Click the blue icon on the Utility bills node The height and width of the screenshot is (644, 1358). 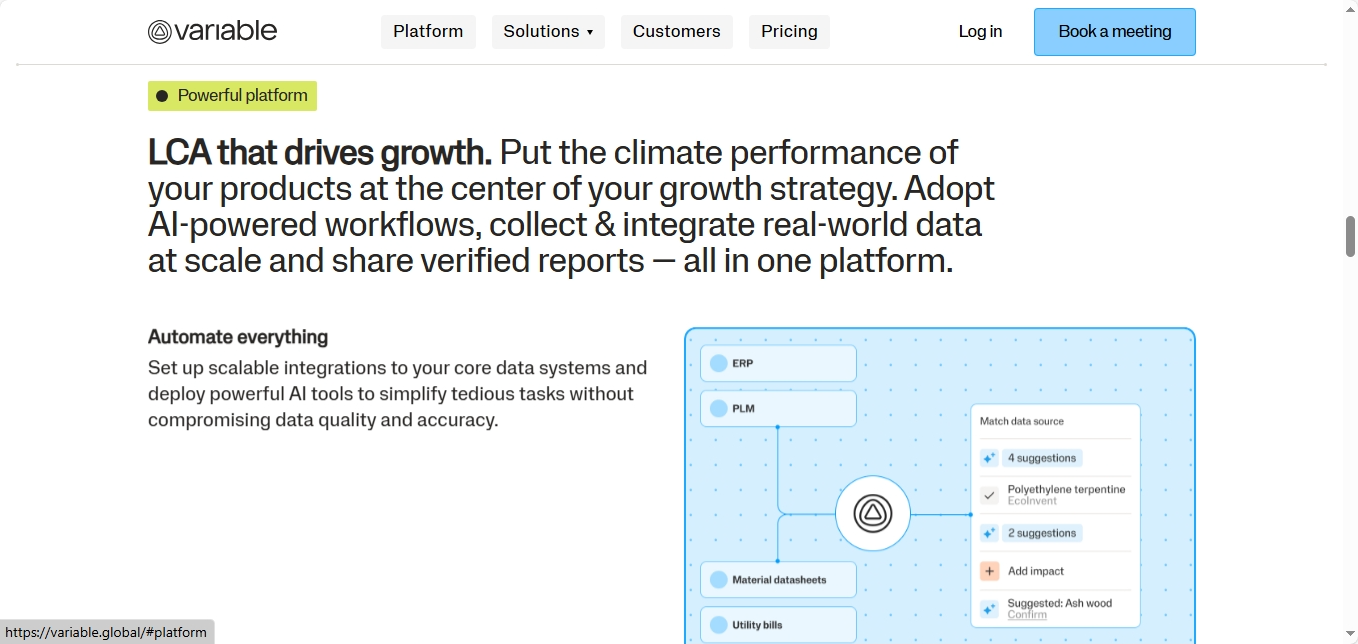(x=720, y=624)
